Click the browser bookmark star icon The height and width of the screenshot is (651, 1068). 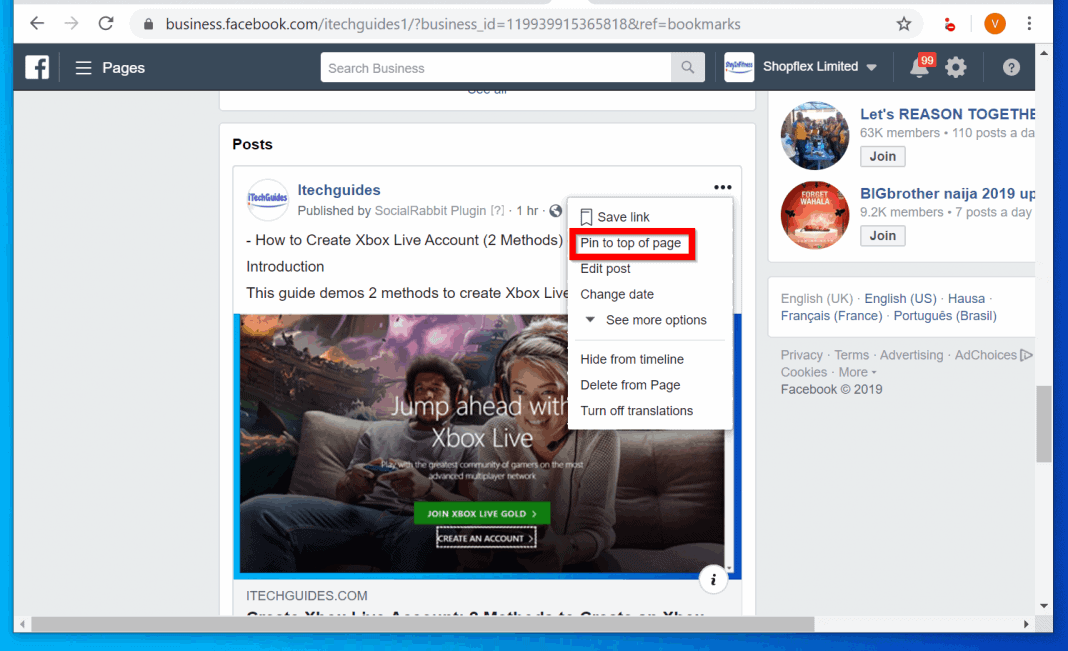(x=903, y=23)
